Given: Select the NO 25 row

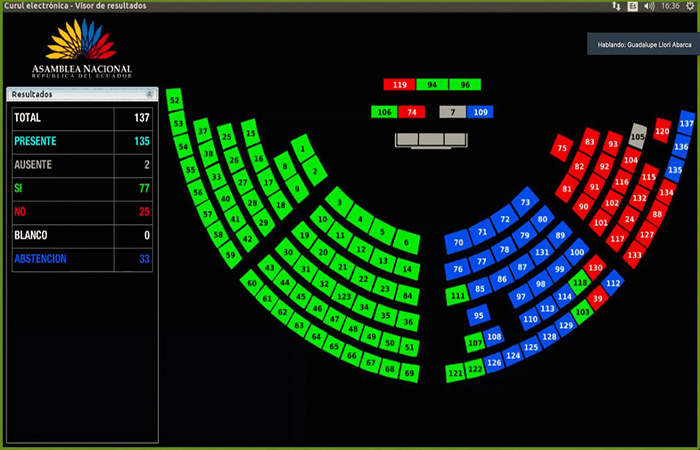Looking at the screenshot, I should pyautogui.click(x=82, y=212).
